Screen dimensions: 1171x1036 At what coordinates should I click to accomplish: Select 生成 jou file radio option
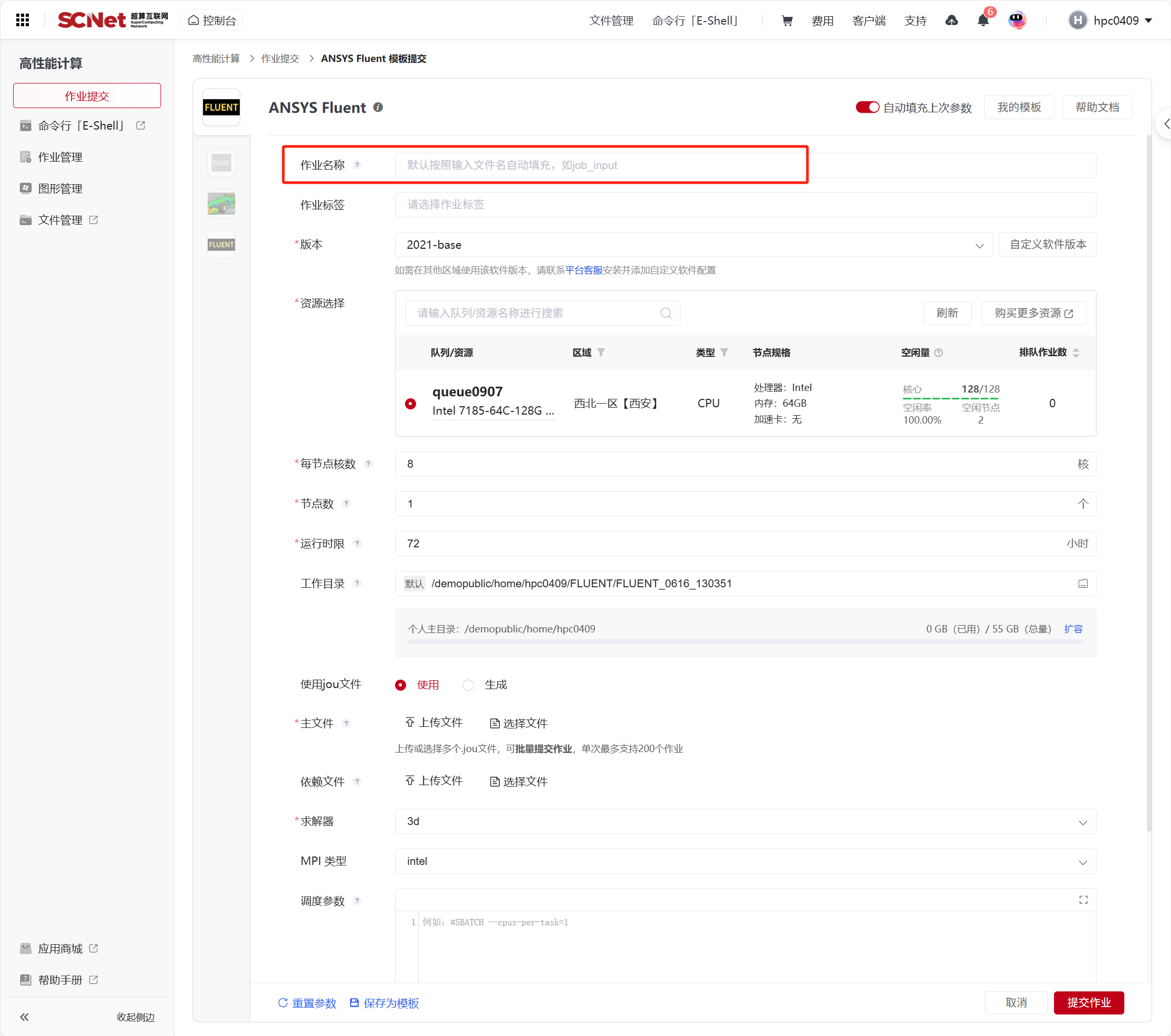pyautogui.click(x=468, y=685)
